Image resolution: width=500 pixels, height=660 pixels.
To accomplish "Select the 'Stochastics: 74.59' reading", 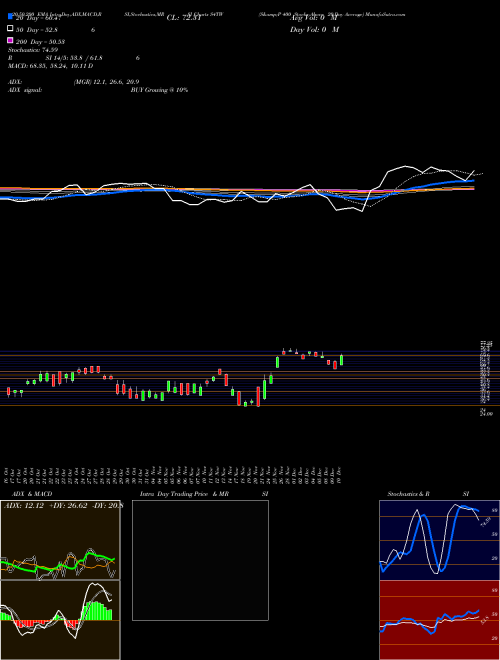I will pyautogui.click(x=33, y=50).
